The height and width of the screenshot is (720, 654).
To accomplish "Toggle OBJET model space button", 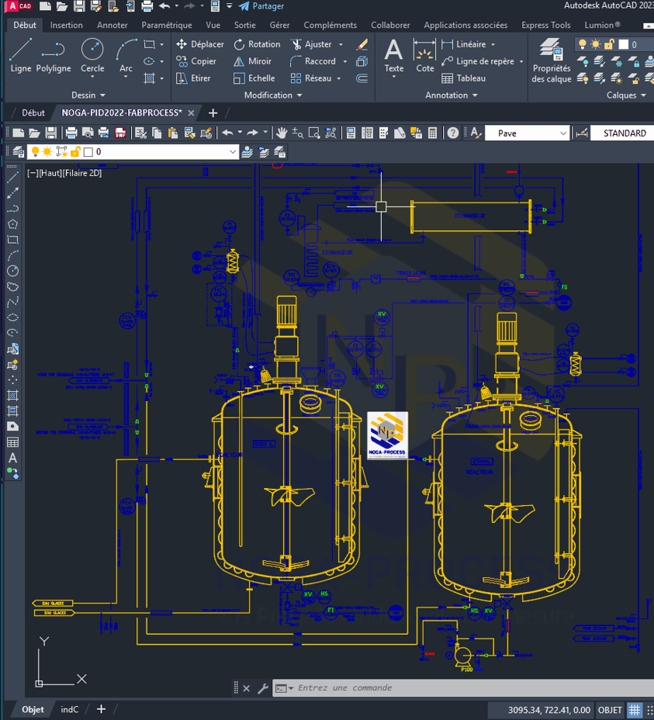I will (x=609, y=710).
